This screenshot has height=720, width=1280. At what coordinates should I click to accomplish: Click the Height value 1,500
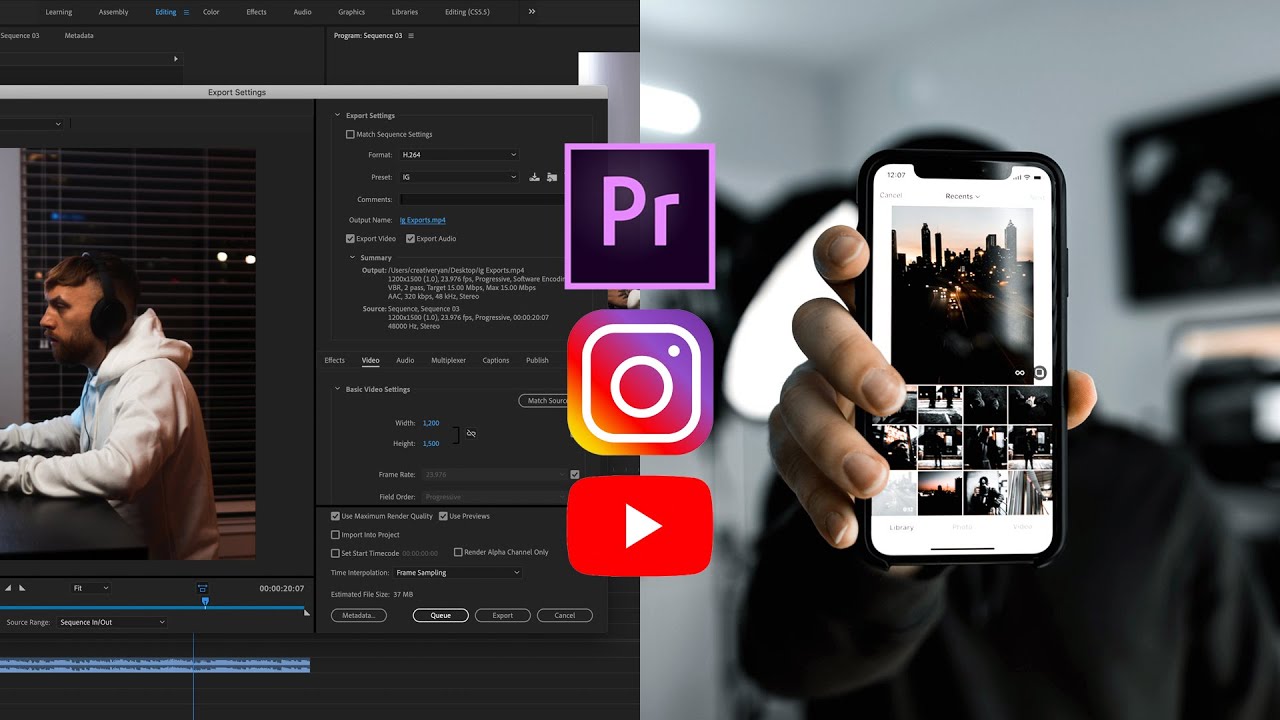click(431, 443)
